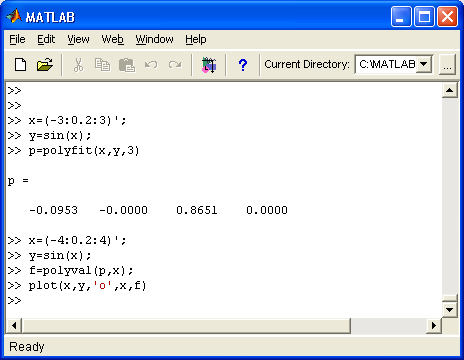Screen dimensions: 464x360
Task: Close the MATLAB window
Action: pos(447,17)
